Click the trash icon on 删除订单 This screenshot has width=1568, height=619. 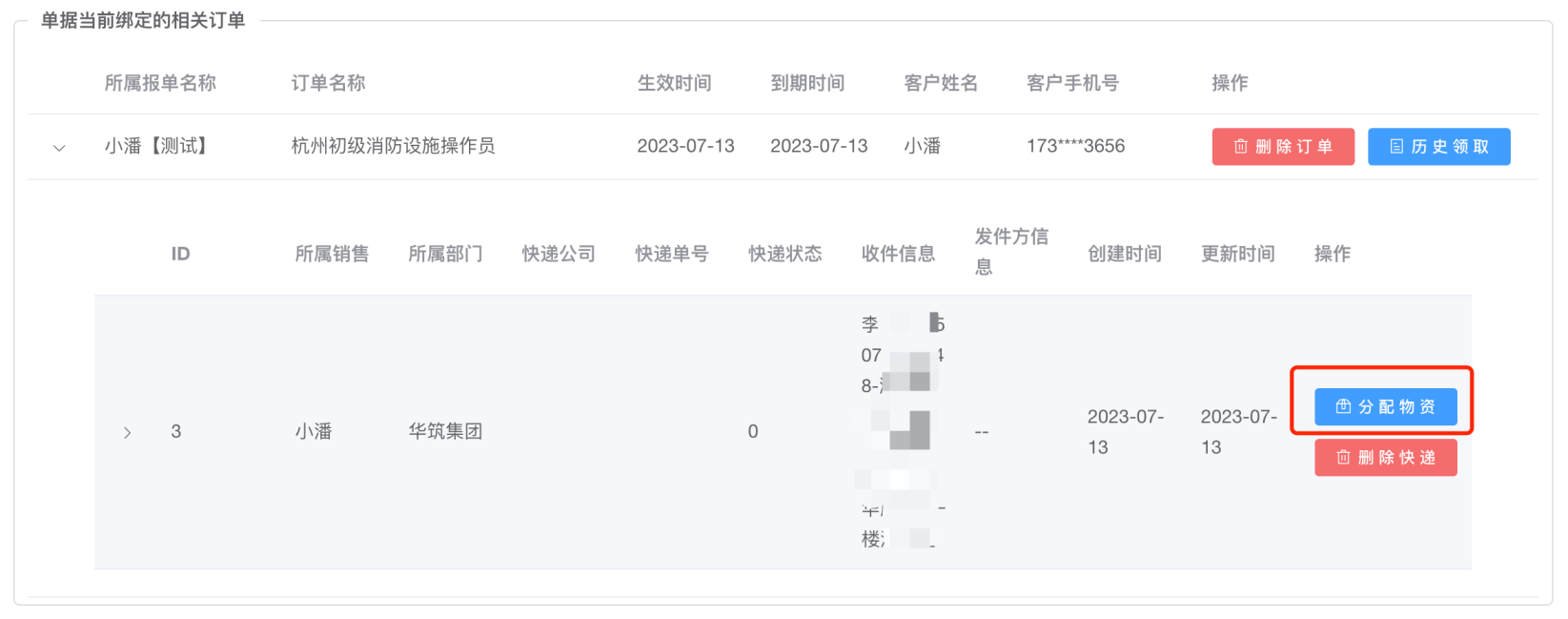pyautogui.click(x=1240, y=147)
